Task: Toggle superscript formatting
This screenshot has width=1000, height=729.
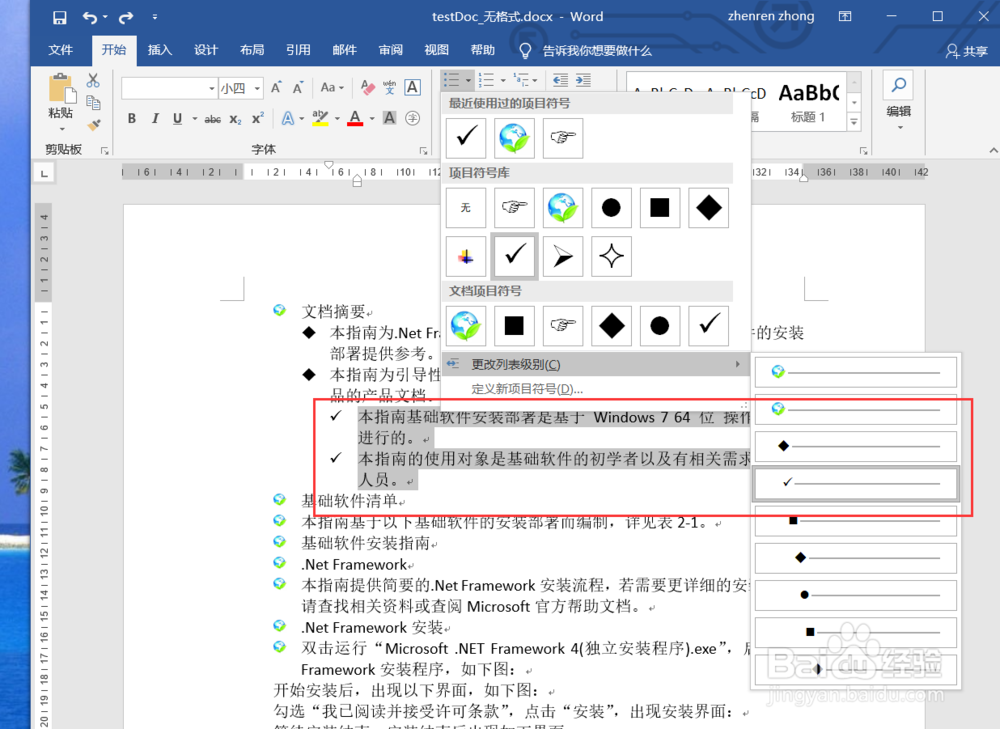Action: coord(258,118)
